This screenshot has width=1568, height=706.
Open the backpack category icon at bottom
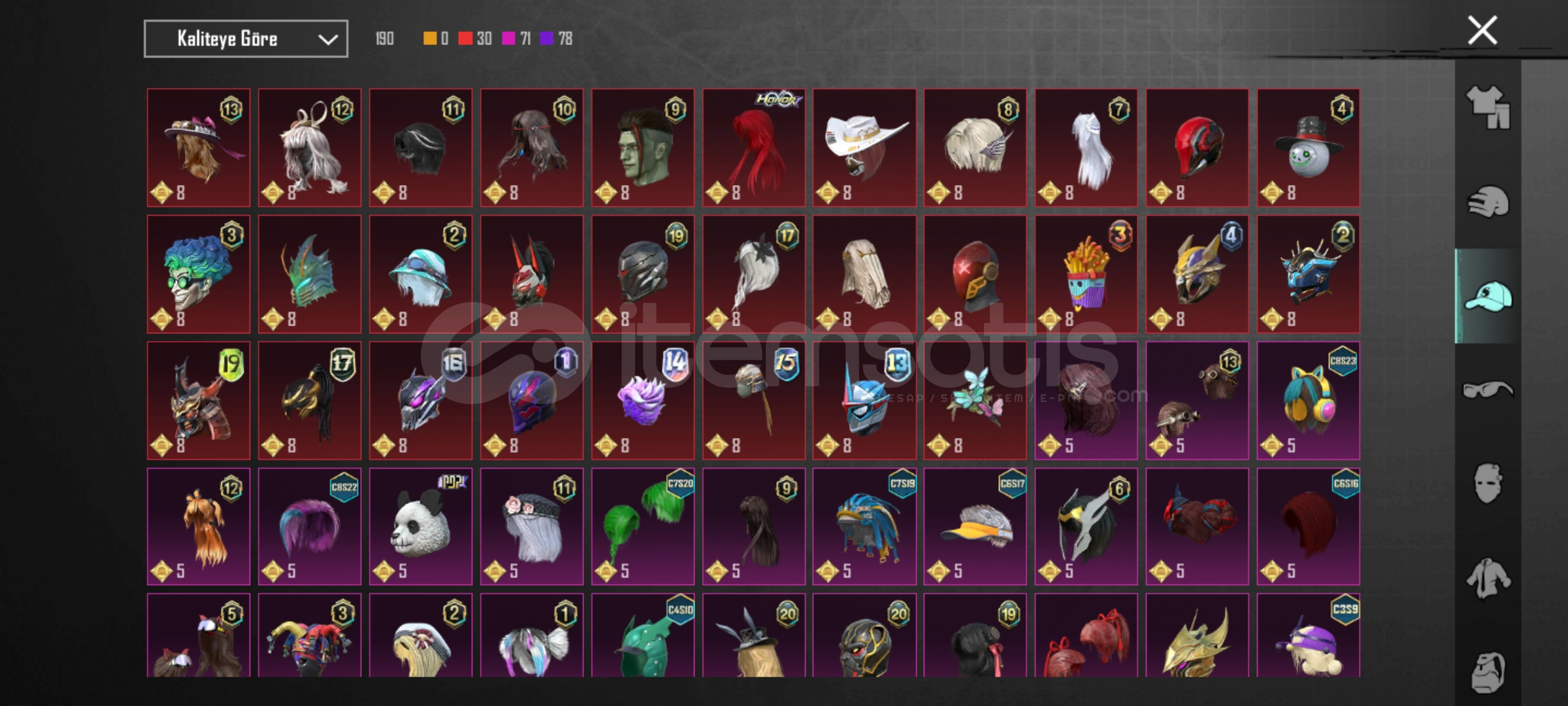(1488, 671)
